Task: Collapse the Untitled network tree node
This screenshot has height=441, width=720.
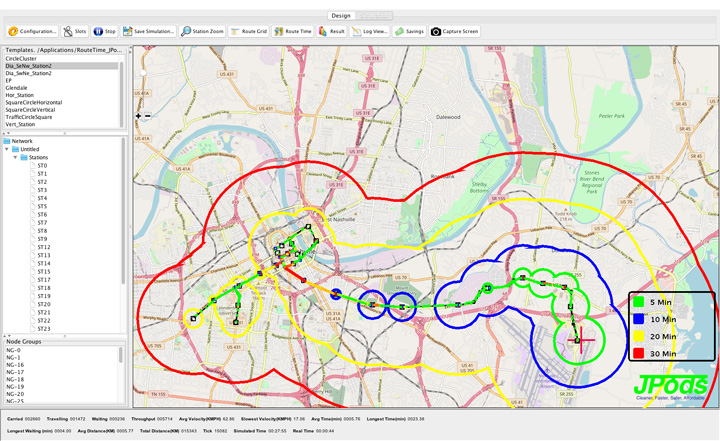Action: click(8, 149)
